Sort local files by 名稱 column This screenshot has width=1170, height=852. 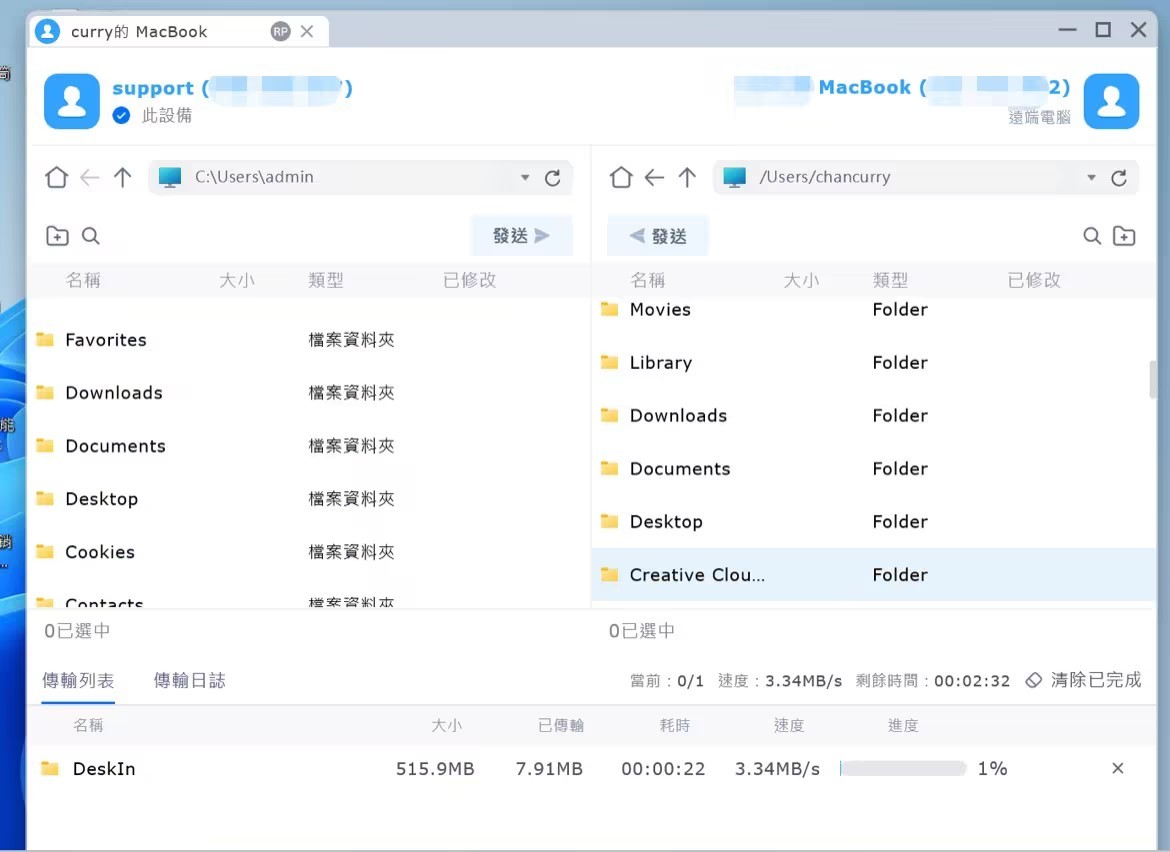point(83,280)
